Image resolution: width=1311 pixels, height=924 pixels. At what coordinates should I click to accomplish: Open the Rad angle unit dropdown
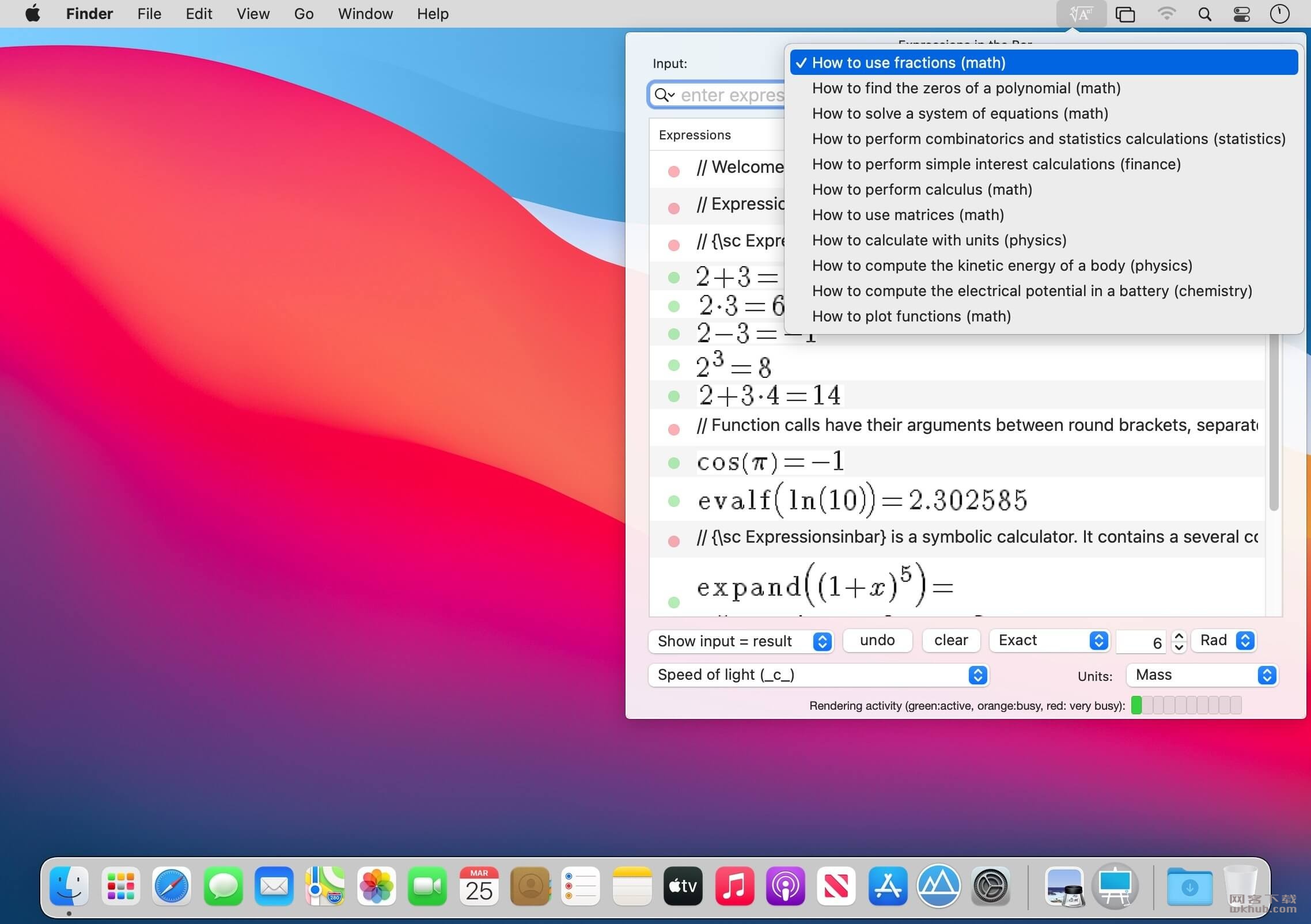[1224, 641]
